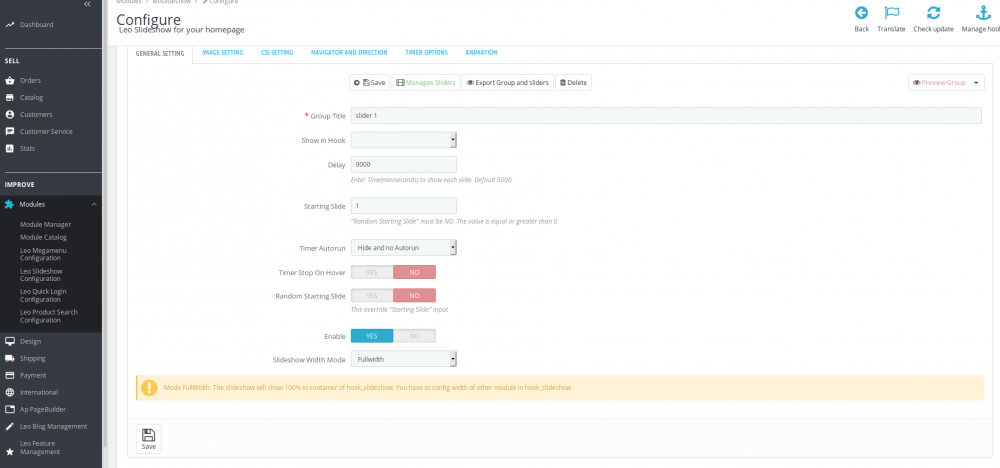Open Module Manager submenu link
This screenshot has width=1000, height=468.
point(45,224)
